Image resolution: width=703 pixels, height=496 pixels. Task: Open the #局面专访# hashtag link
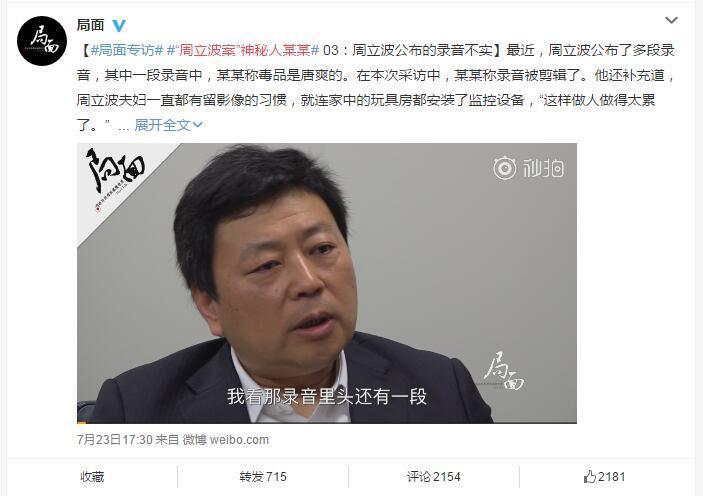(x=127, y=50)
